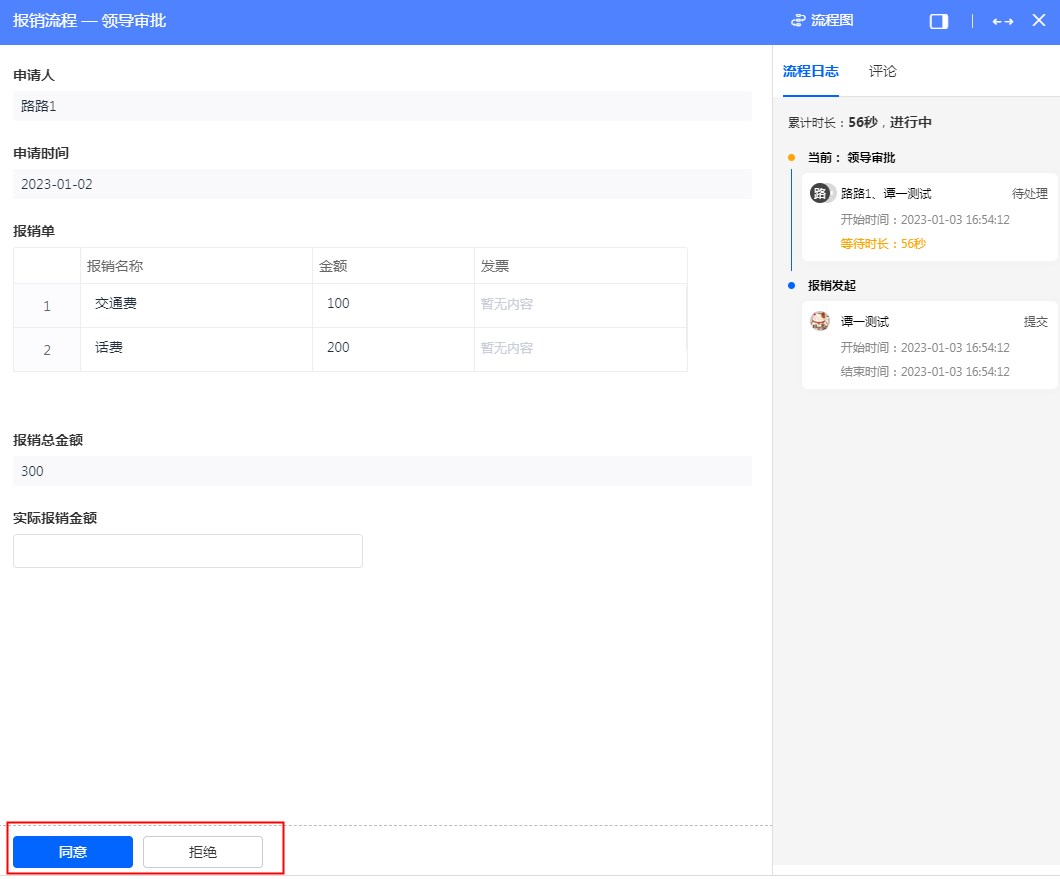This screenshot has width=1060, height=879.
Task: Select the 交通费 cell in the table
Action: (x=196, y=304)
